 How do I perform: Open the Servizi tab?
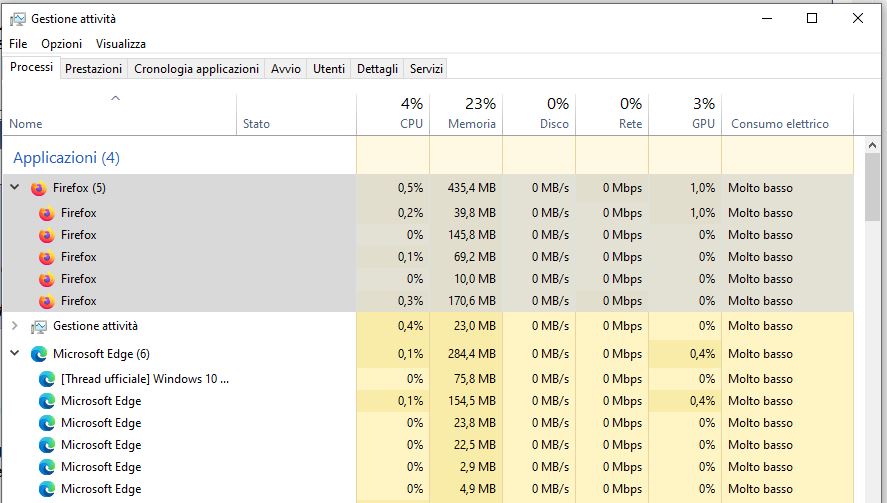426,68
